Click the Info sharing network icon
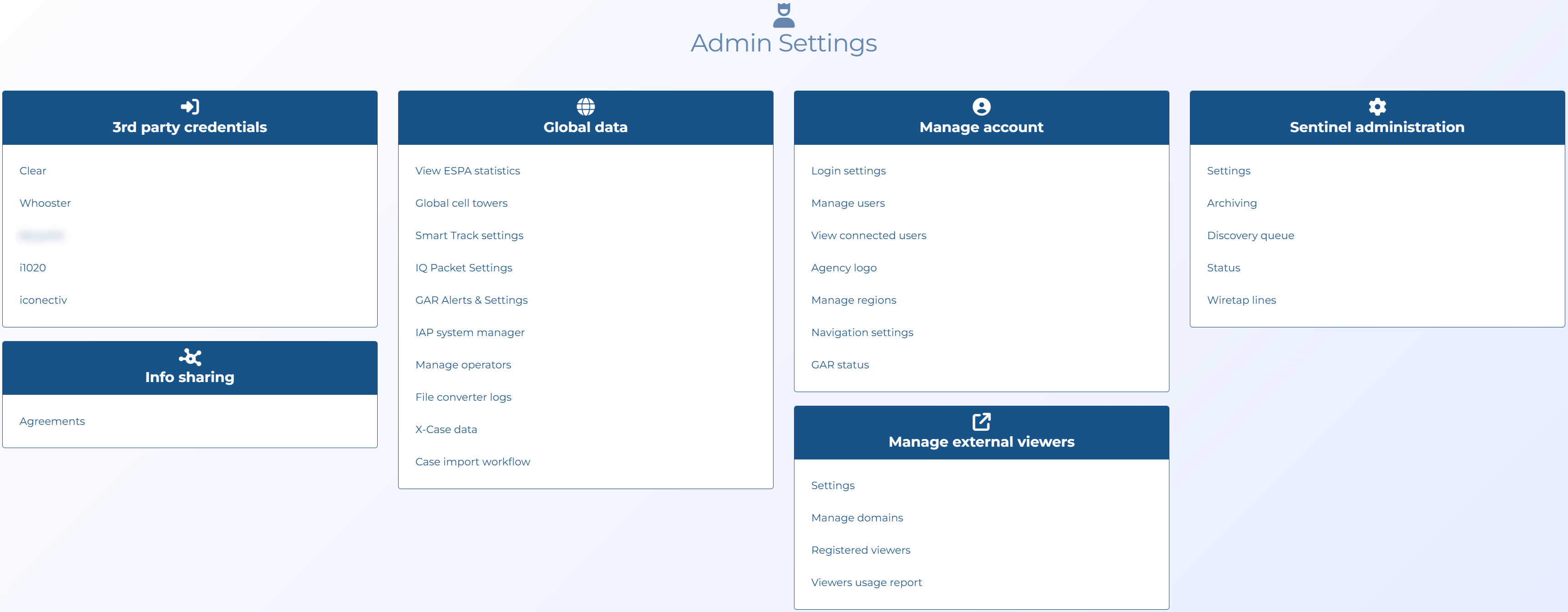 189,357
